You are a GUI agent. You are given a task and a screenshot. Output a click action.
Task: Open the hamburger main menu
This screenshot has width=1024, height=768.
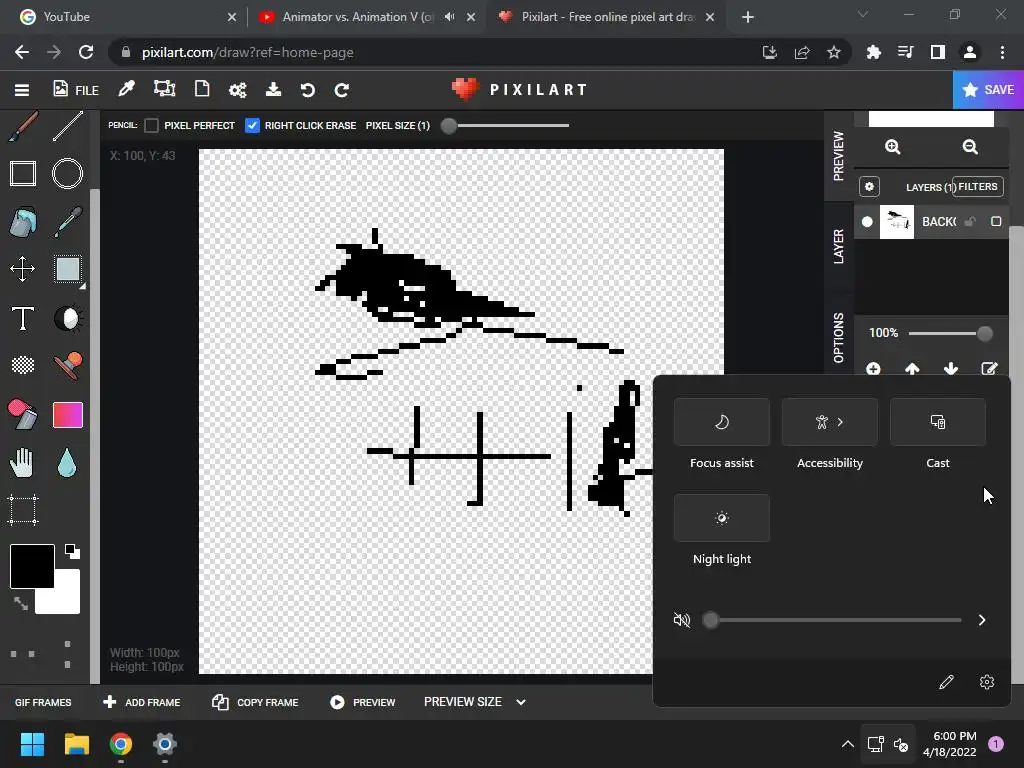pyautogui.click(x=22, y=90)
